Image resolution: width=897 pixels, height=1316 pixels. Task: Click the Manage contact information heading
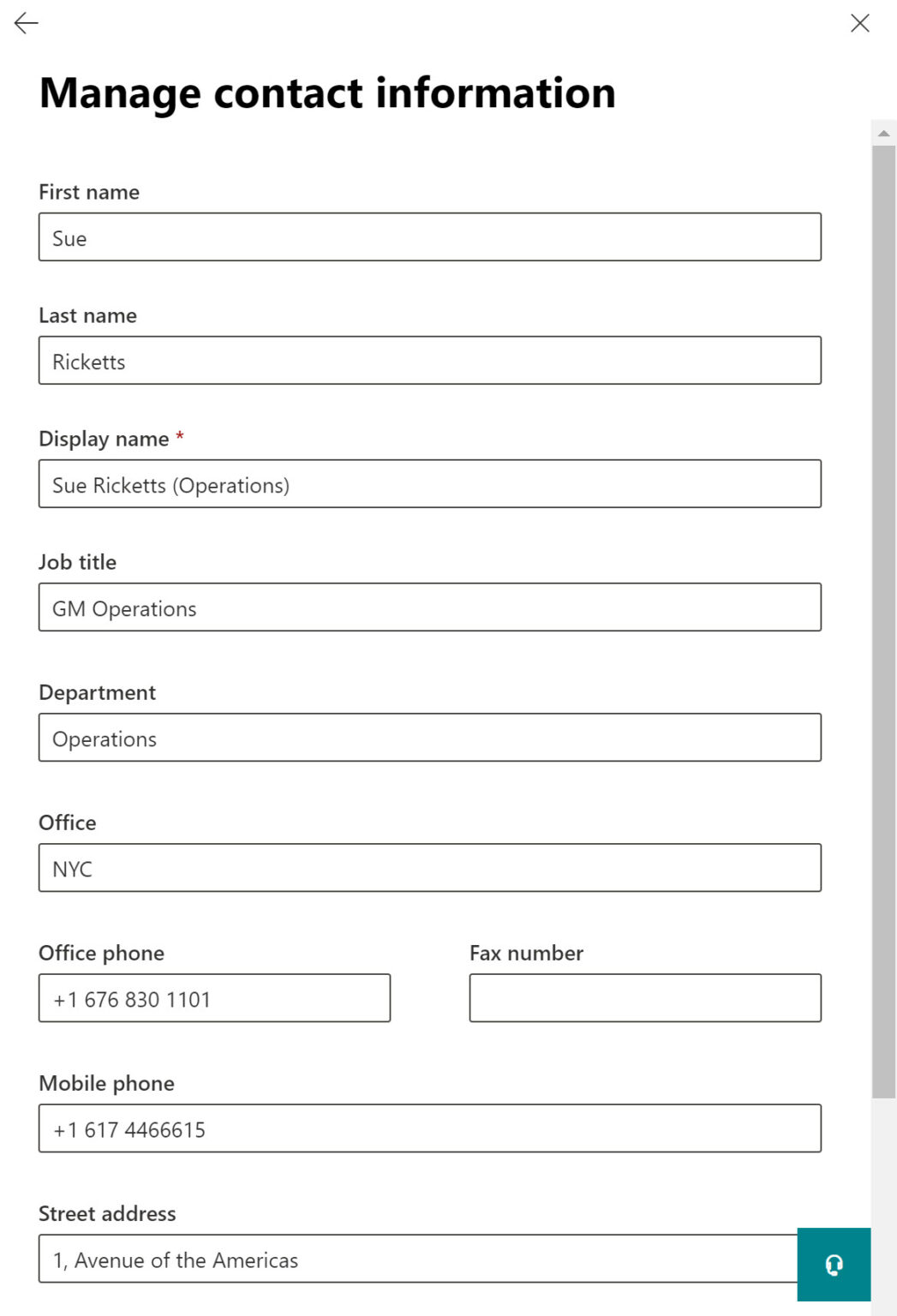(x=326, y=93)
